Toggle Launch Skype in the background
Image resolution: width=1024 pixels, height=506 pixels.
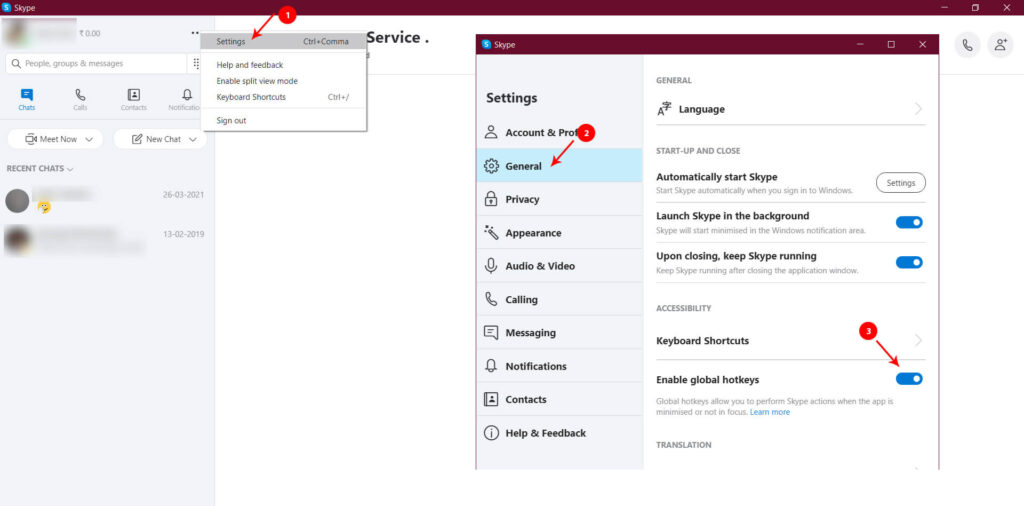pyautogui.click(x=909, y=222)
